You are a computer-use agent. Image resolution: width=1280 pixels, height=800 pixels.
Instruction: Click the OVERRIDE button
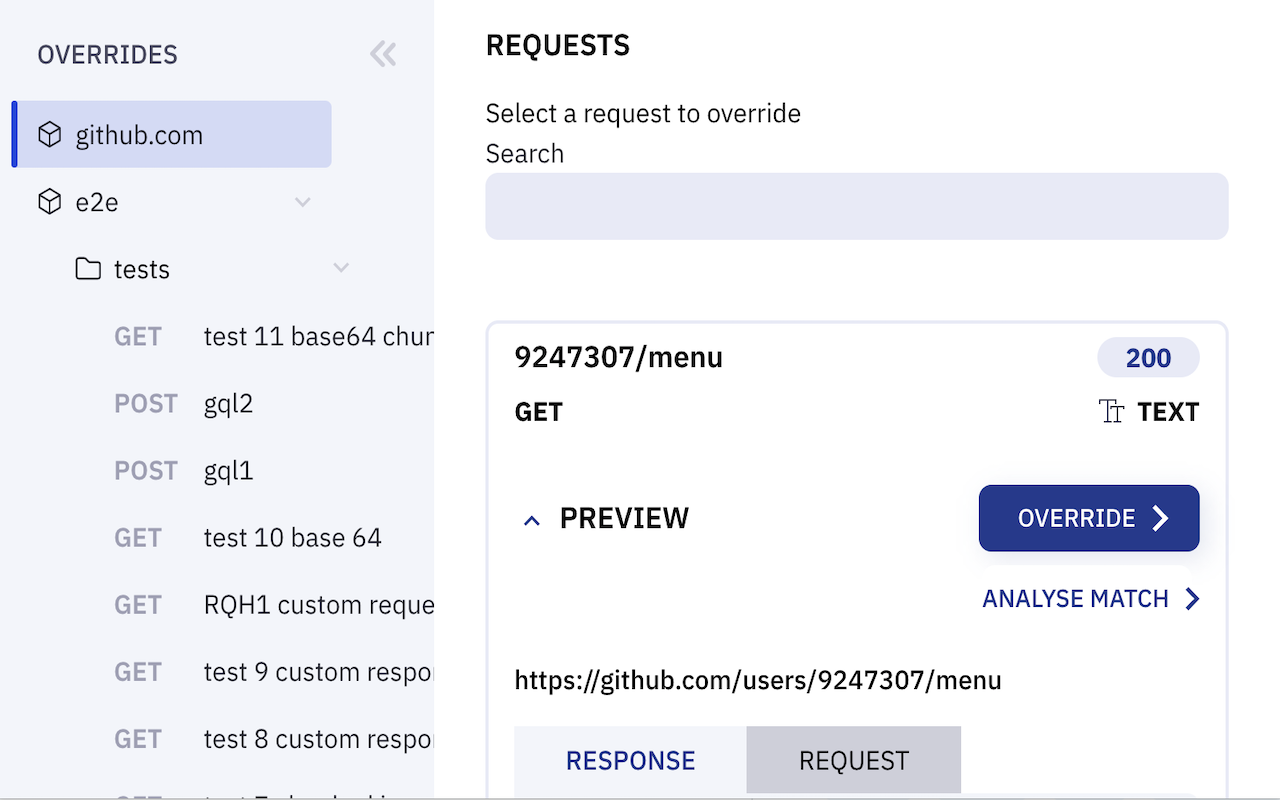pyautogui.click(x=1089, y=518)
